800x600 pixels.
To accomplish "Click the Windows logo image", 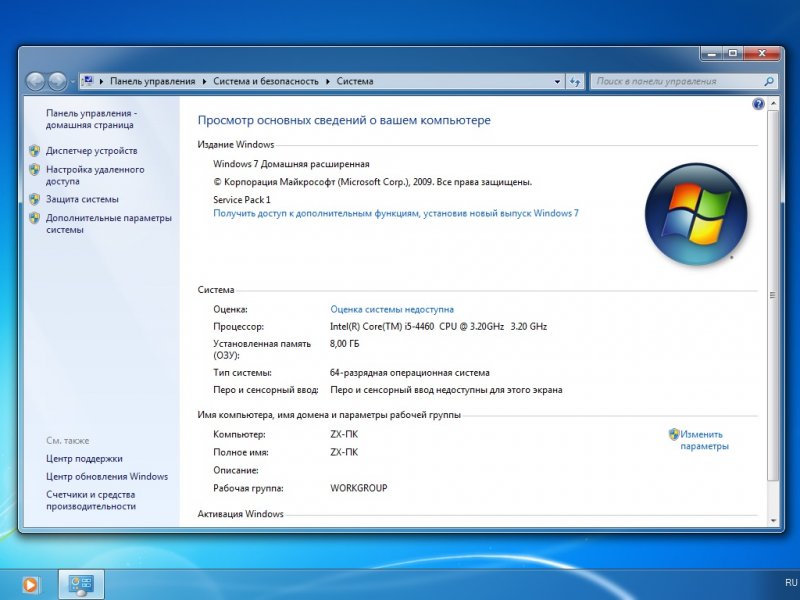I will pyautogui.click(x=696, y=214).
